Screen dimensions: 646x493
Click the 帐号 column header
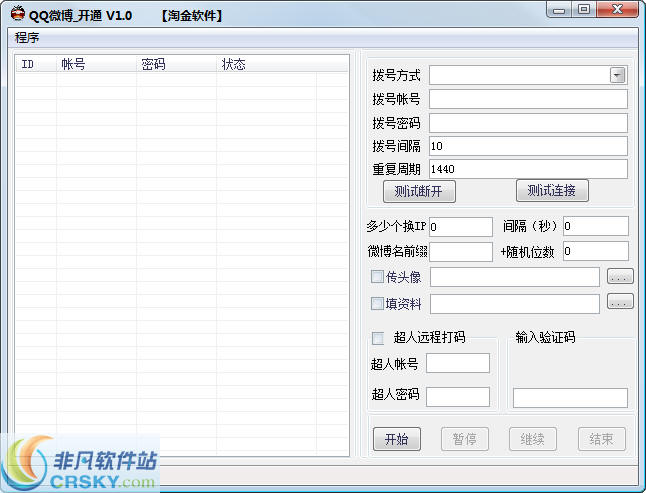pos(96,64)
